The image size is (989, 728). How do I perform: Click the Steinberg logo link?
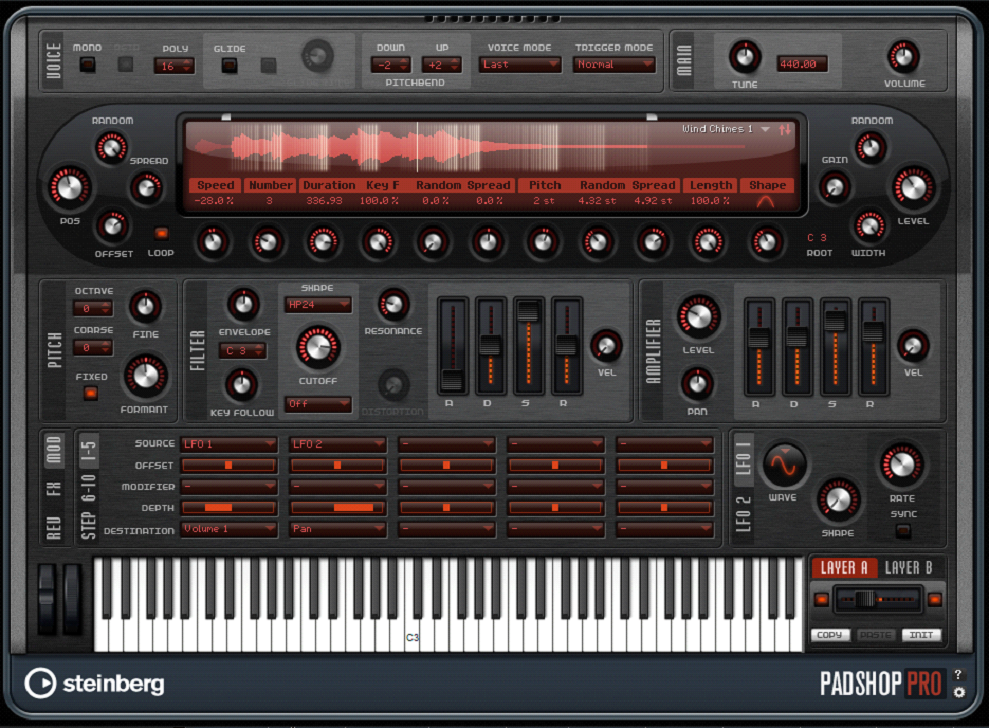tap(95, 683)
